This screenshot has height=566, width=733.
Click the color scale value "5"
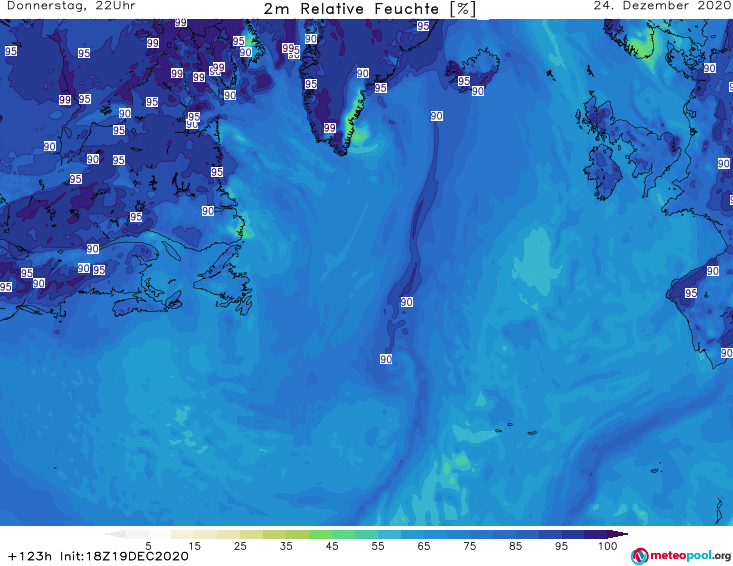pyautogui.click(x=148, y=545)
